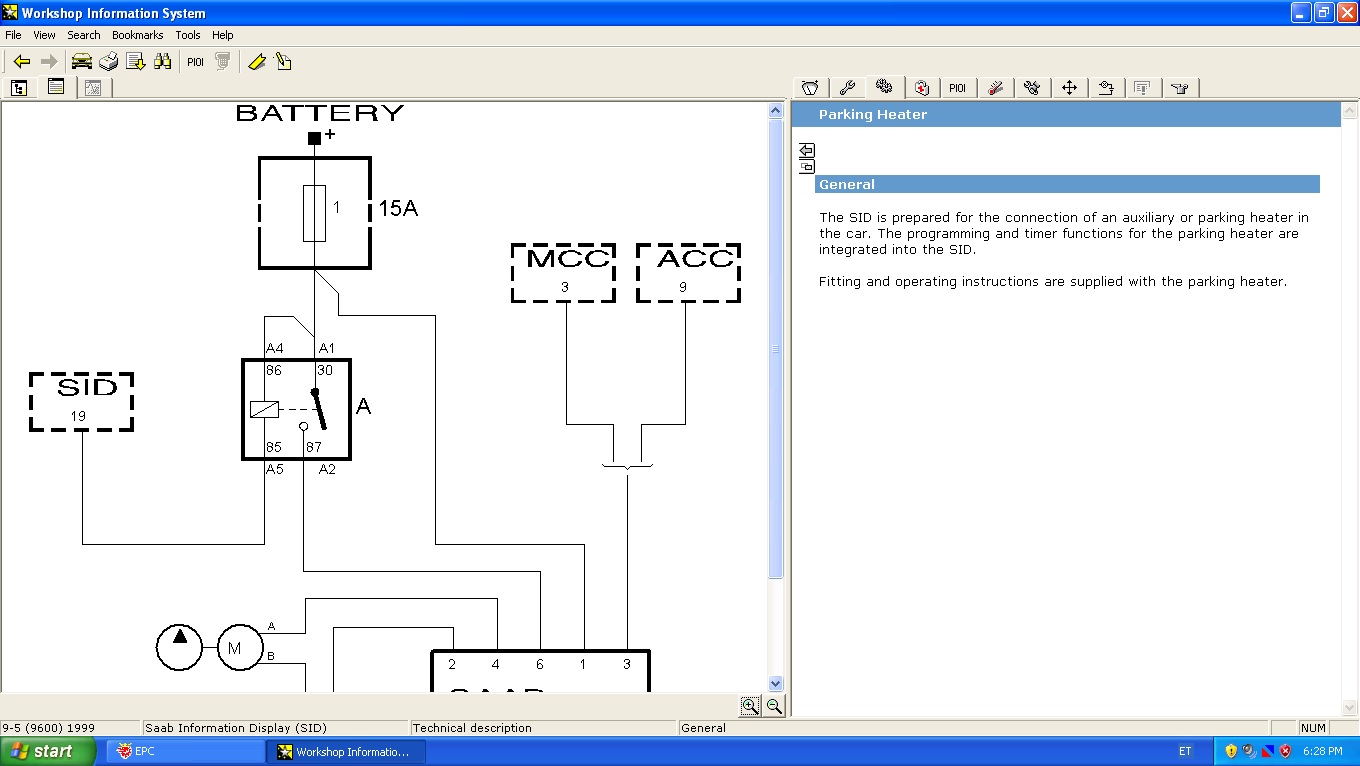Open the Search menu
Screen dimensions: 1360x766
[84, 35]
